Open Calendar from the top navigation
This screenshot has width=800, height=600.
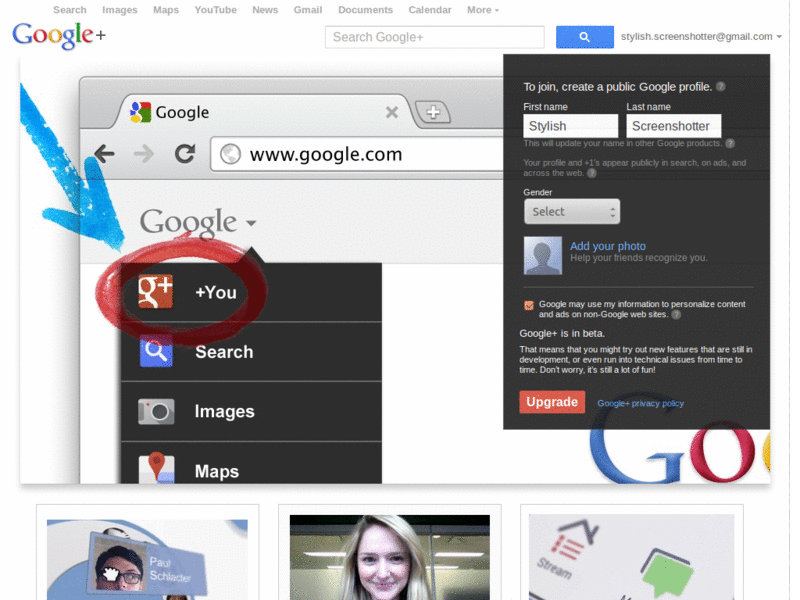429,9
